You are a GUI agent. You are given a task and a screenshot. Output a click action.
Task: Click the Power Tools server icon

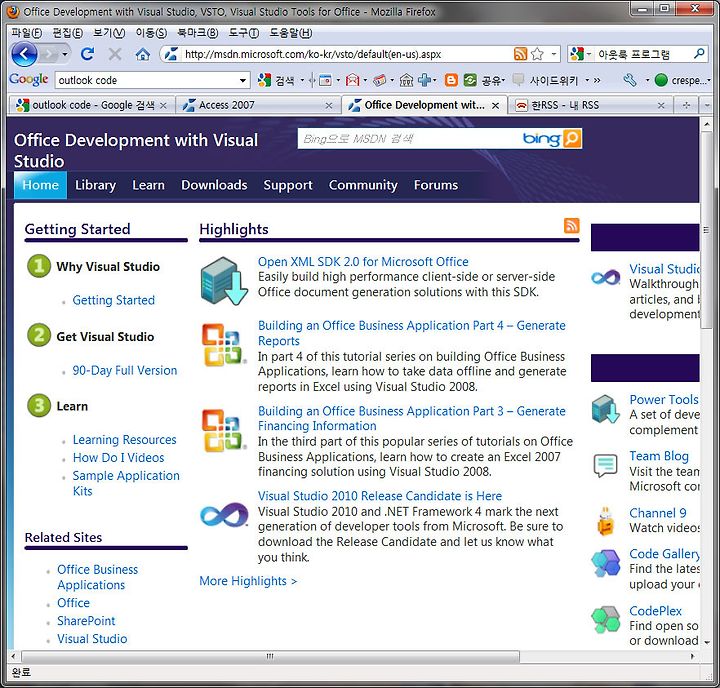606,409
